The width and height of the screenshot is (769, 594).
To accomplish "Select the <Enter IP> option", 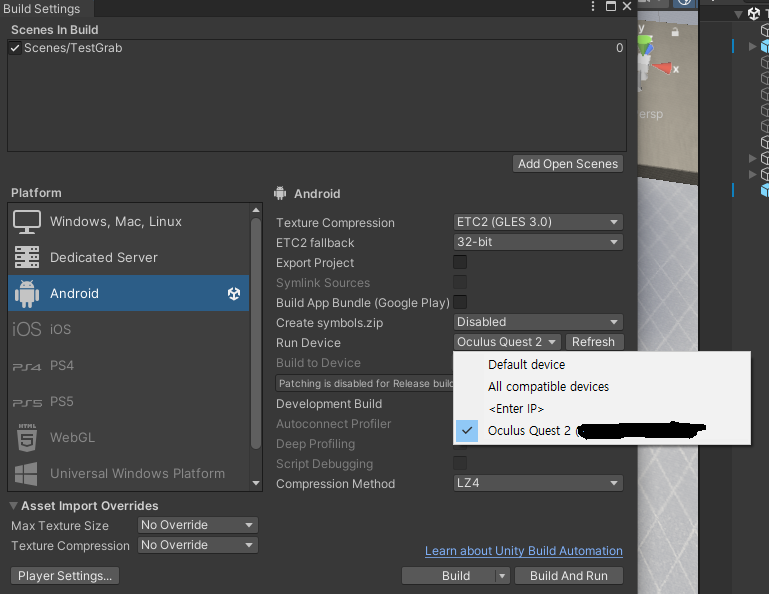I will (x=602, y=409).
